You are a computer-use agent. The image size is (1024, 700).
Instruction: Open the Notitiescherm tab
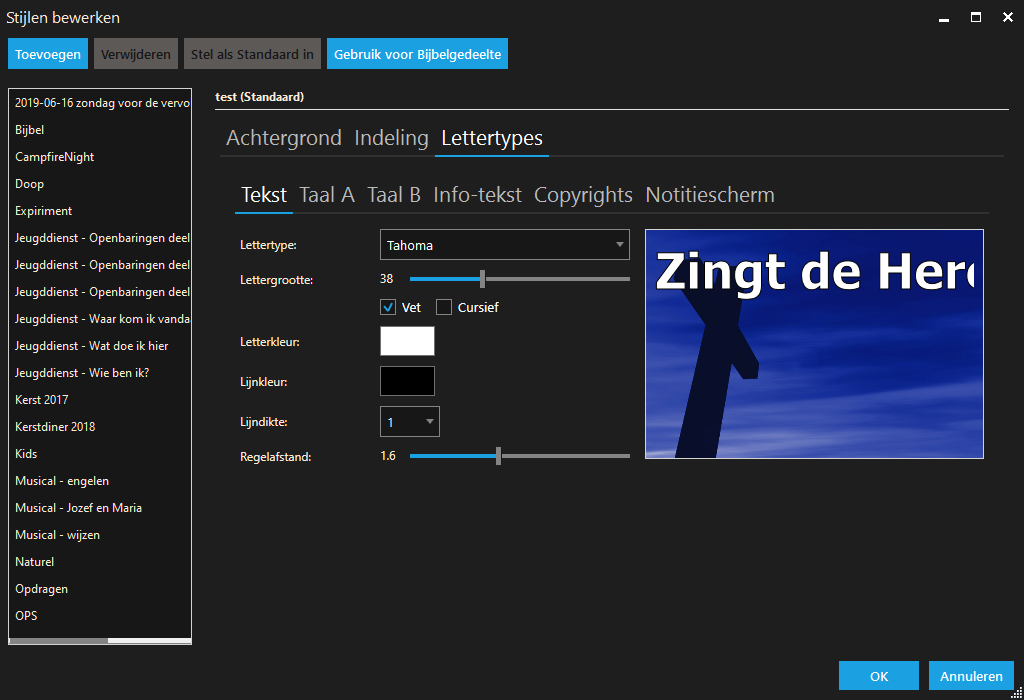point(710,195)
